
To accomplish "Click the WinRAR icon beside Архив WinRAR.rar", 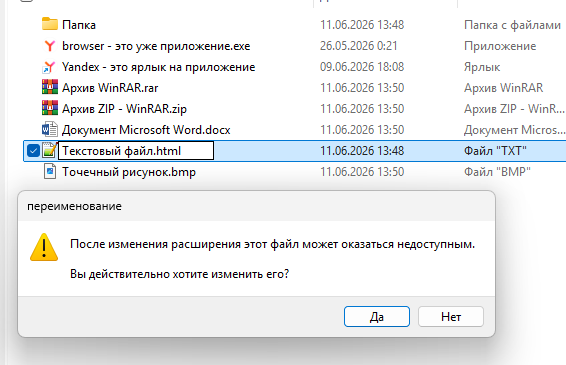I will pos(50,87).
